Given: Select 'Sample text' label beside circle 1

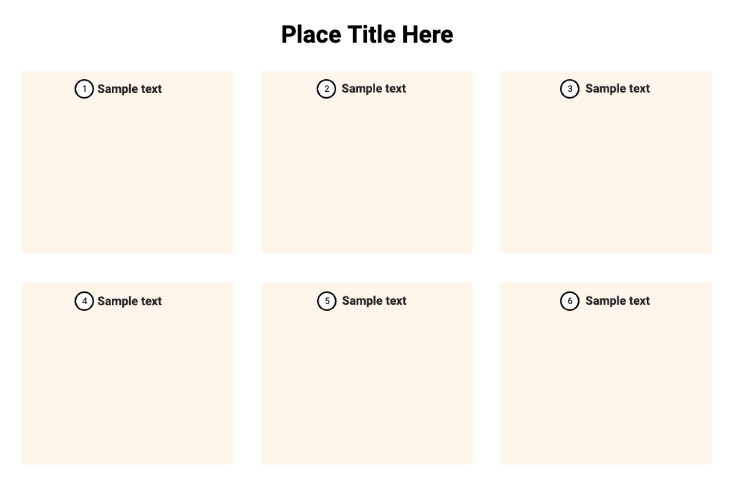Looking at the screenshot, I should click(129, 89).
